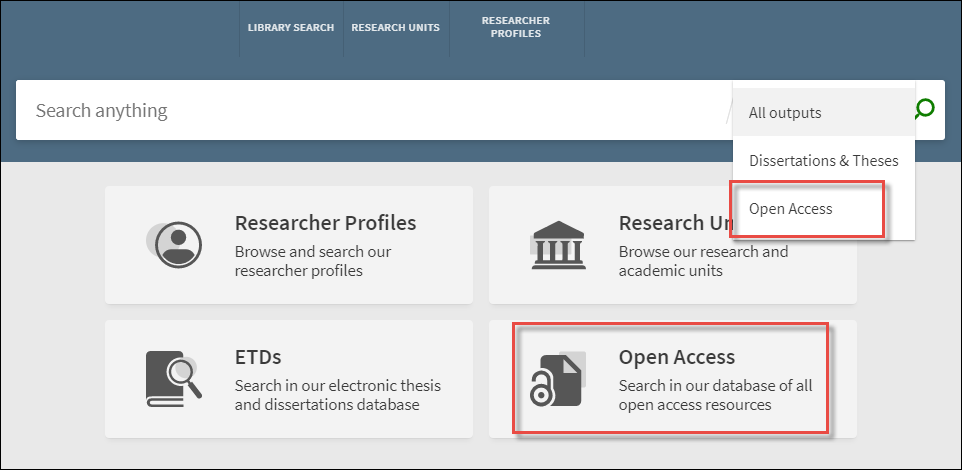This screenshot has width=962, height=470.
Task: Focus the Search anything input field
Action: (x=370, y=110)
